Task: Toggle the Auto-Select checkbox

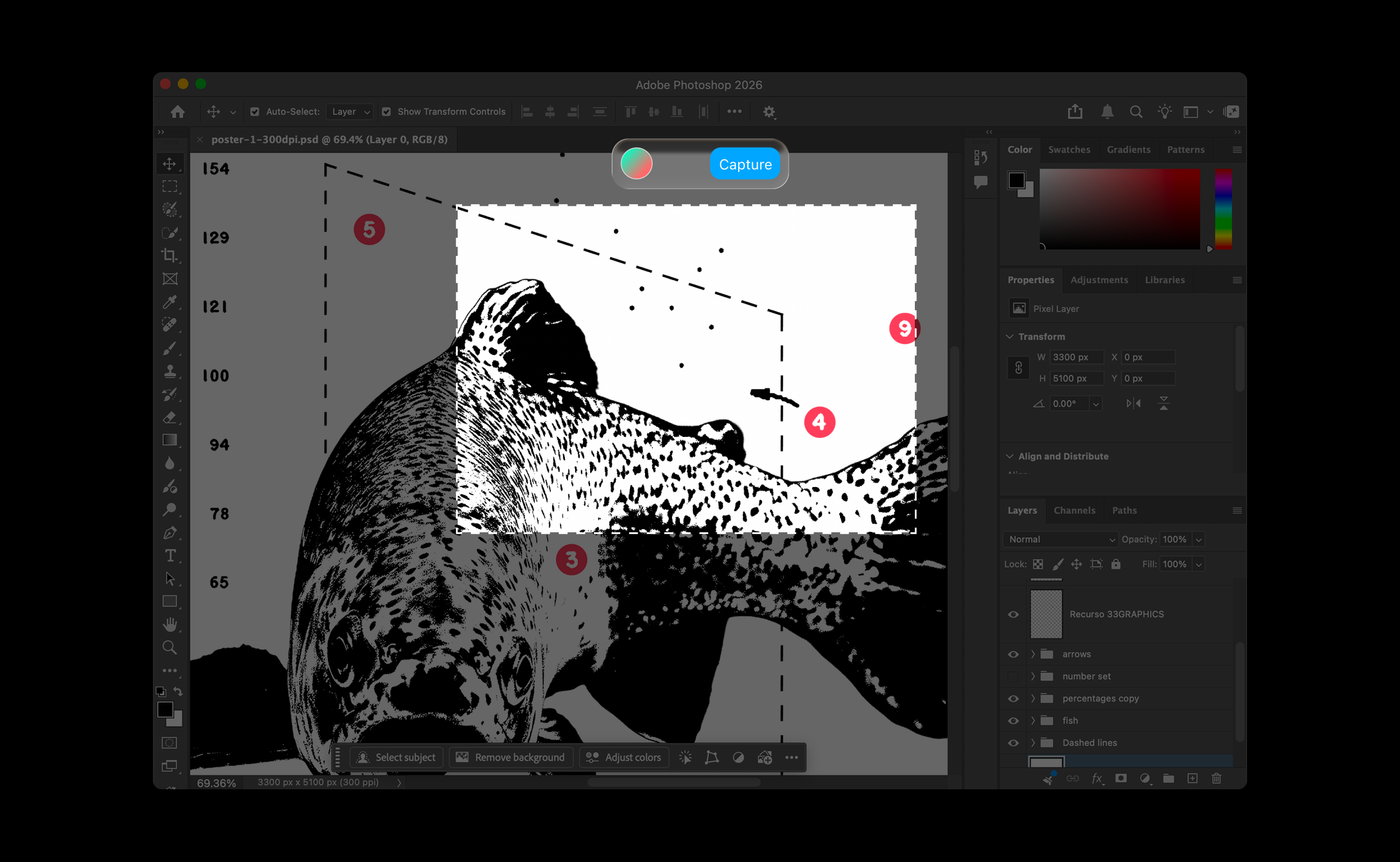Action: (255, 112)
